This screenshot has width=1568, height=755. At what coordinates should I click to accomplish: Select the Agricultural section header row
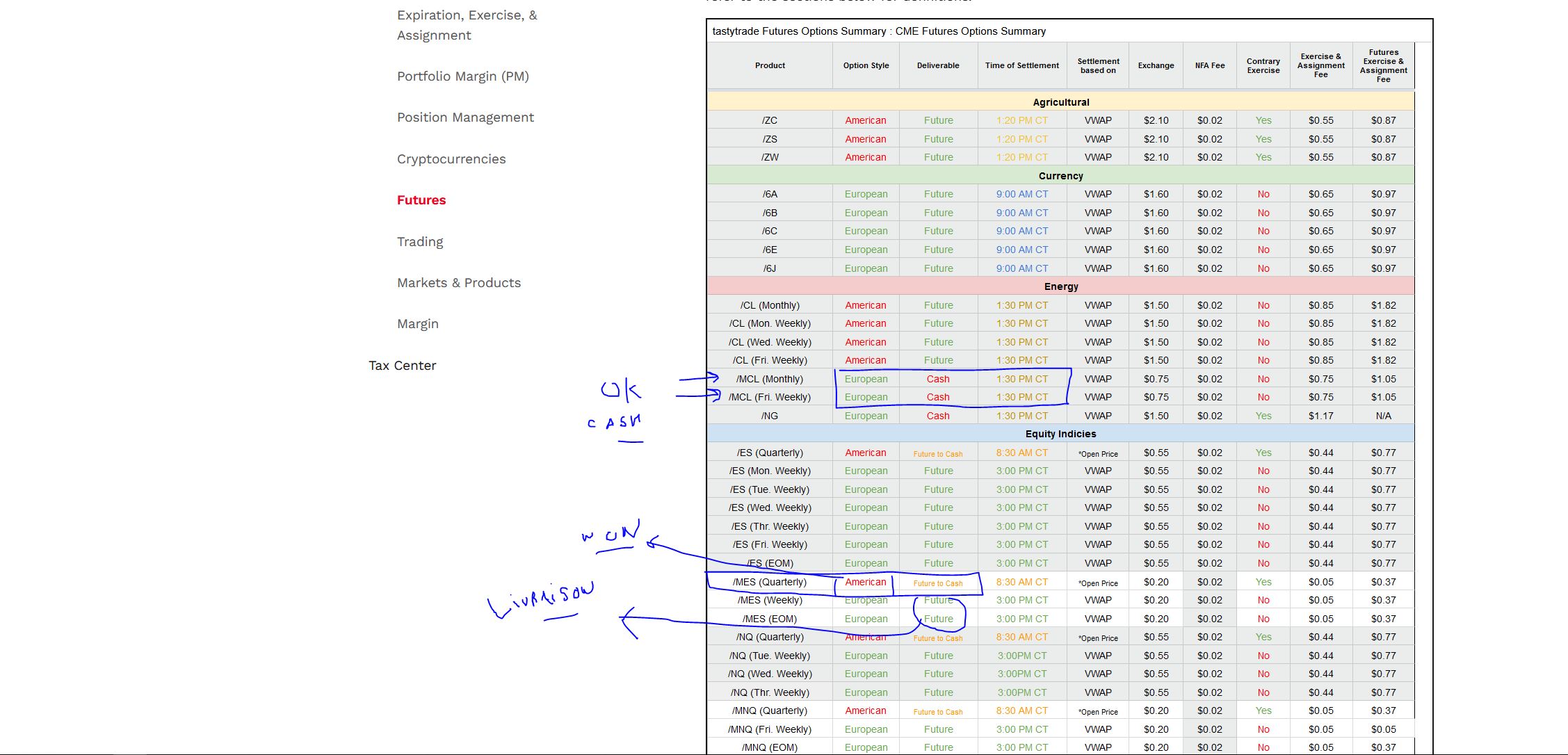click(x=1060, y=102)
